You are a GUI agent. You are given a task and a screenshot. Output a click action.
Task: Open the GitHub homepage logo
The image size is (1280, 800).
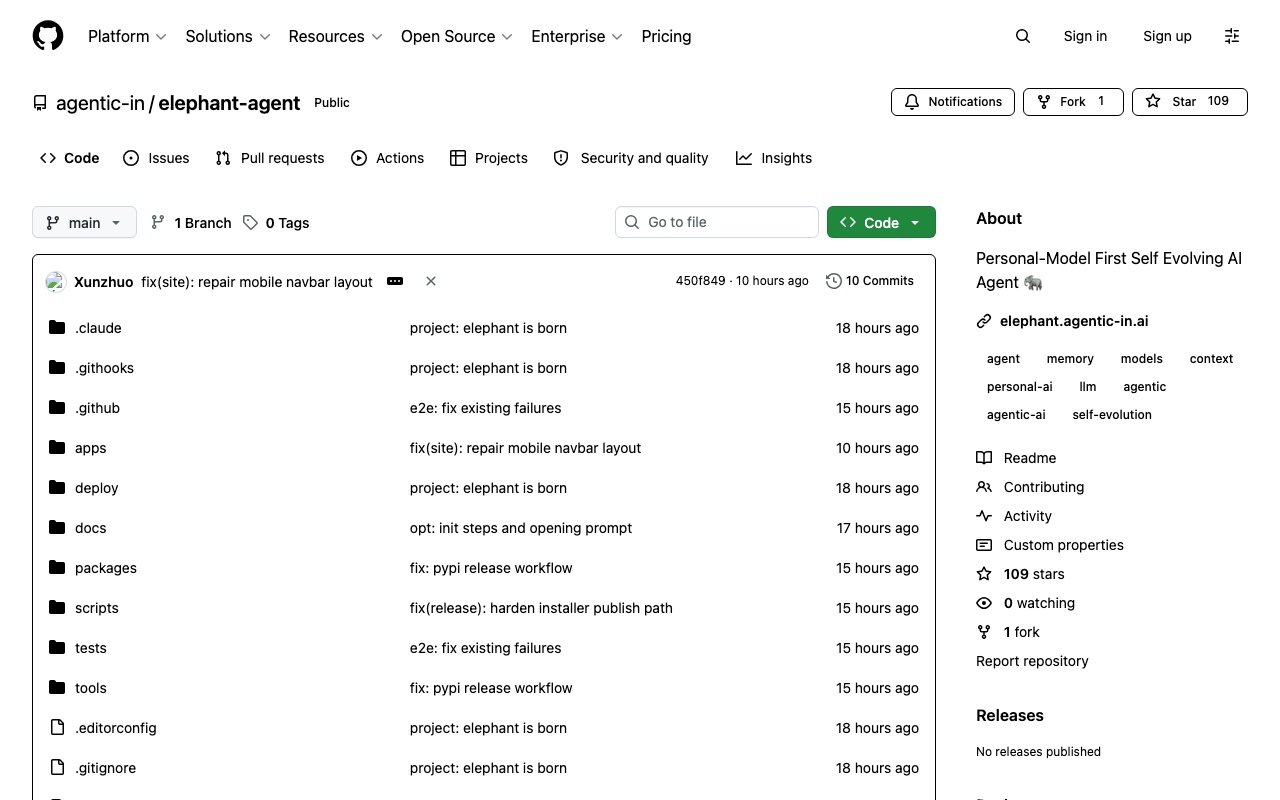pos(48,36)
